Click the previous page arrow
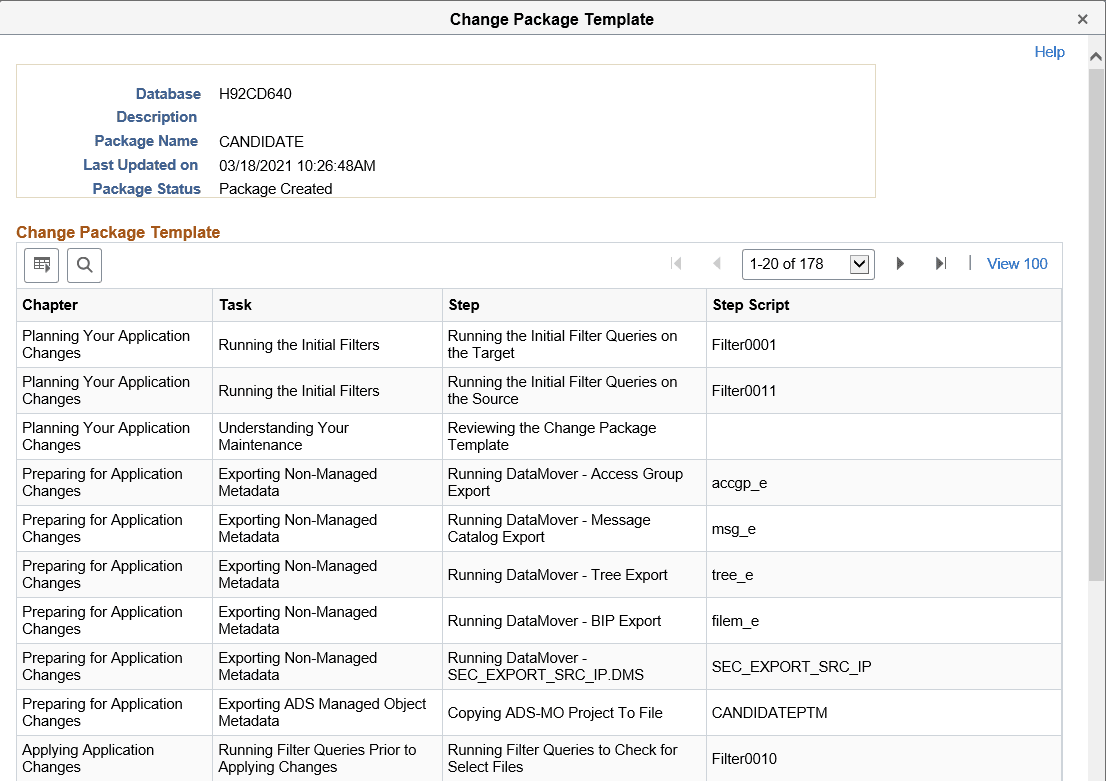 point(717,263)
